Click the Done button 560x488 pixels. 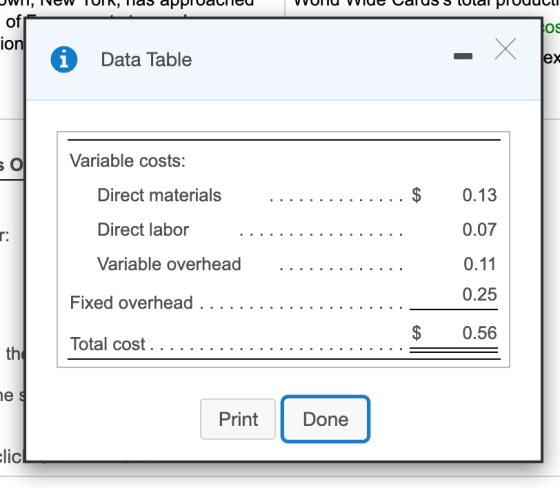325,419
